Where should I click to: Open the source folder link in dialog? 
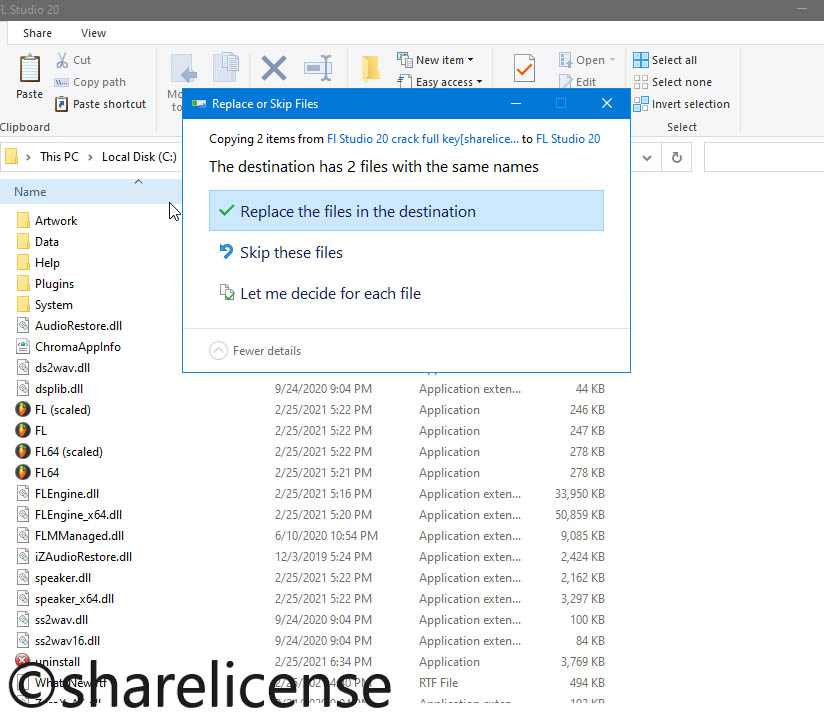[423, 139]
